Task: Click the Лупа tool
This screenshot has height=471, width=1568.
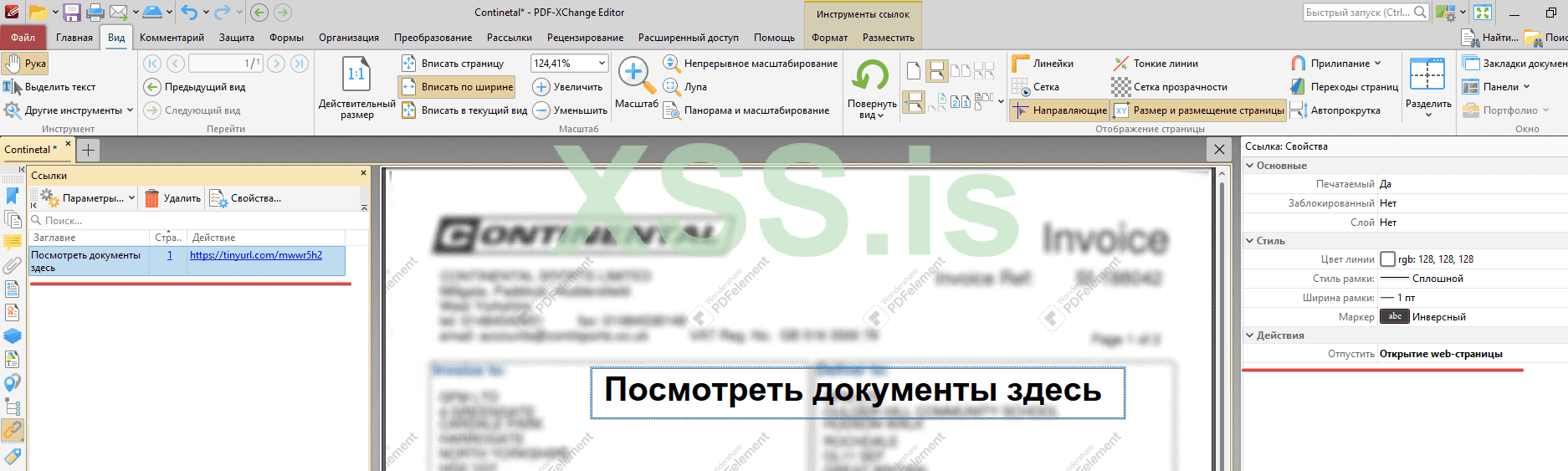Action: click(685, 87)
